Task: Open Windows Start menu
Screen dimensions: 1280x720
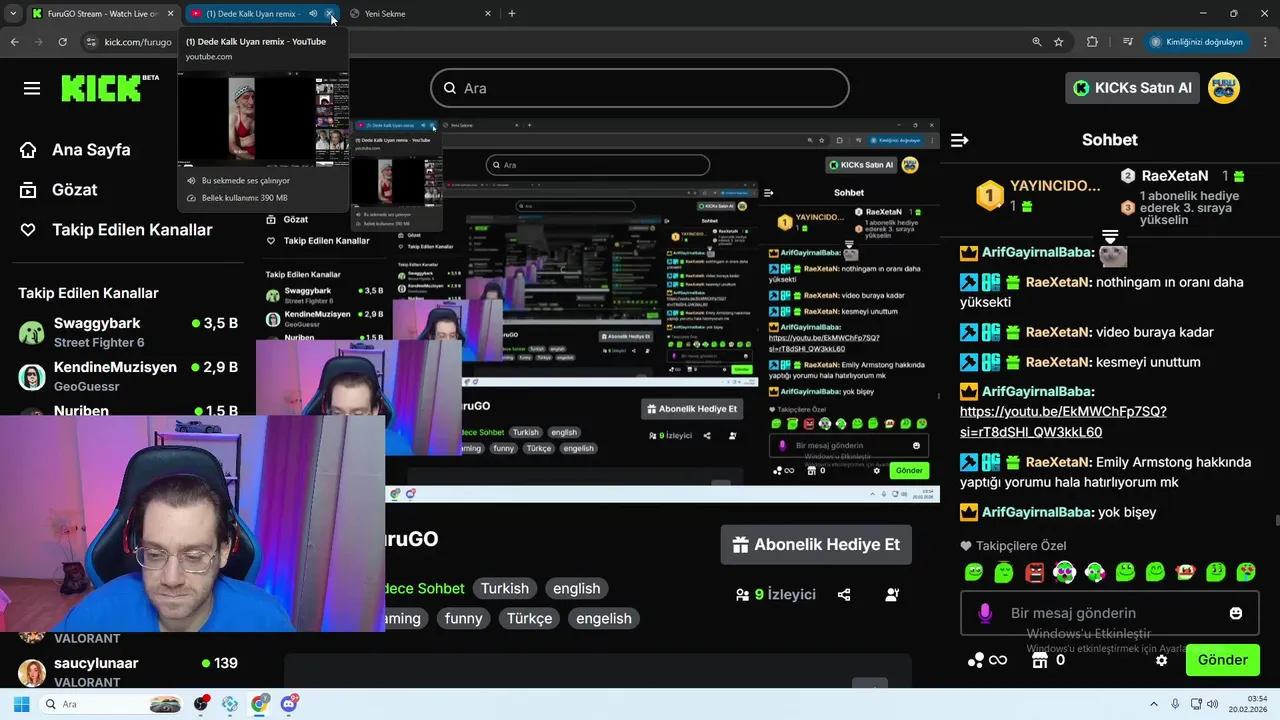Action: coord(21,704)
